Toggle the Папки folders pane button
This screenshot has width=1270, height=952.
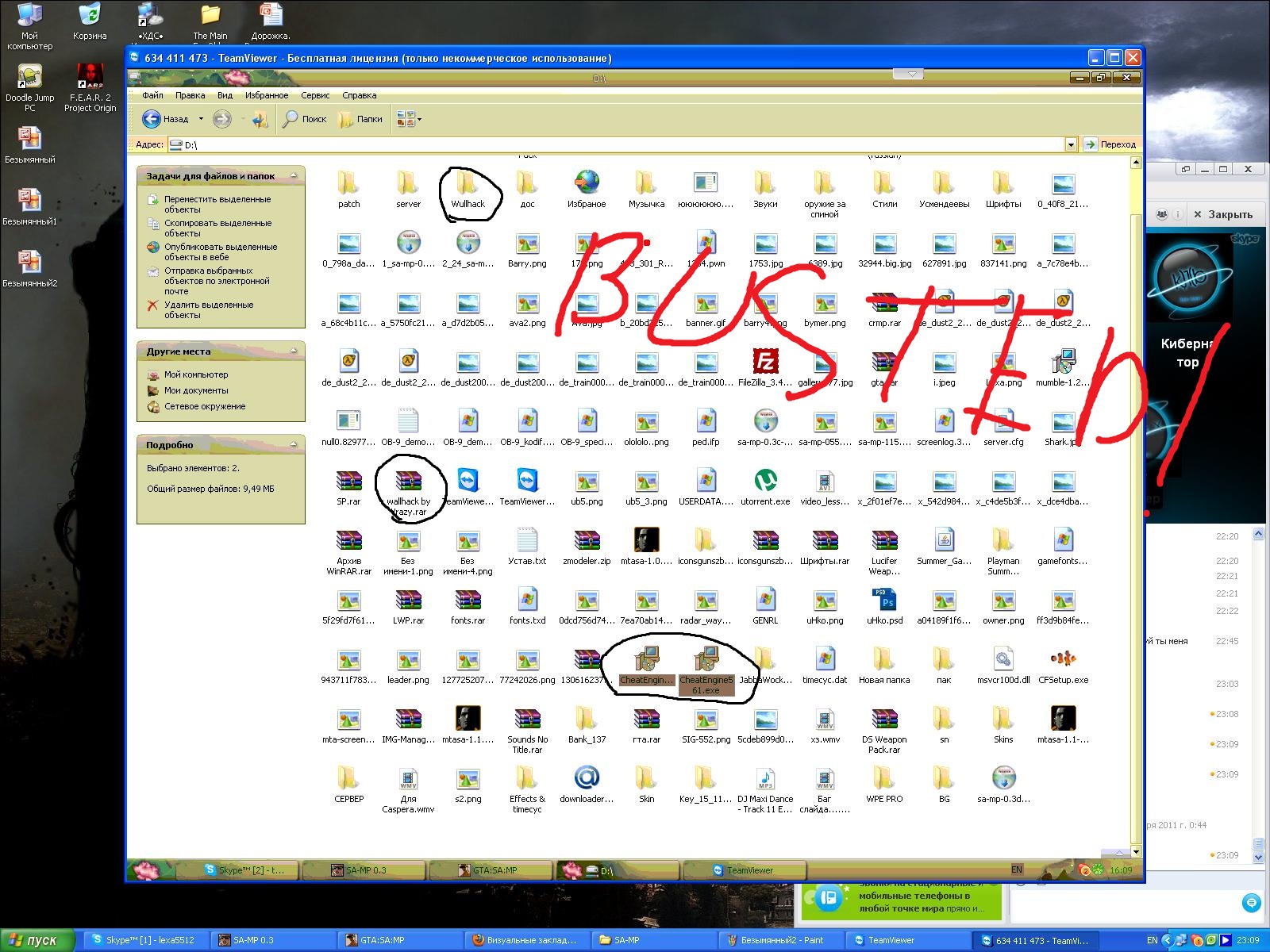pos(360,119)
